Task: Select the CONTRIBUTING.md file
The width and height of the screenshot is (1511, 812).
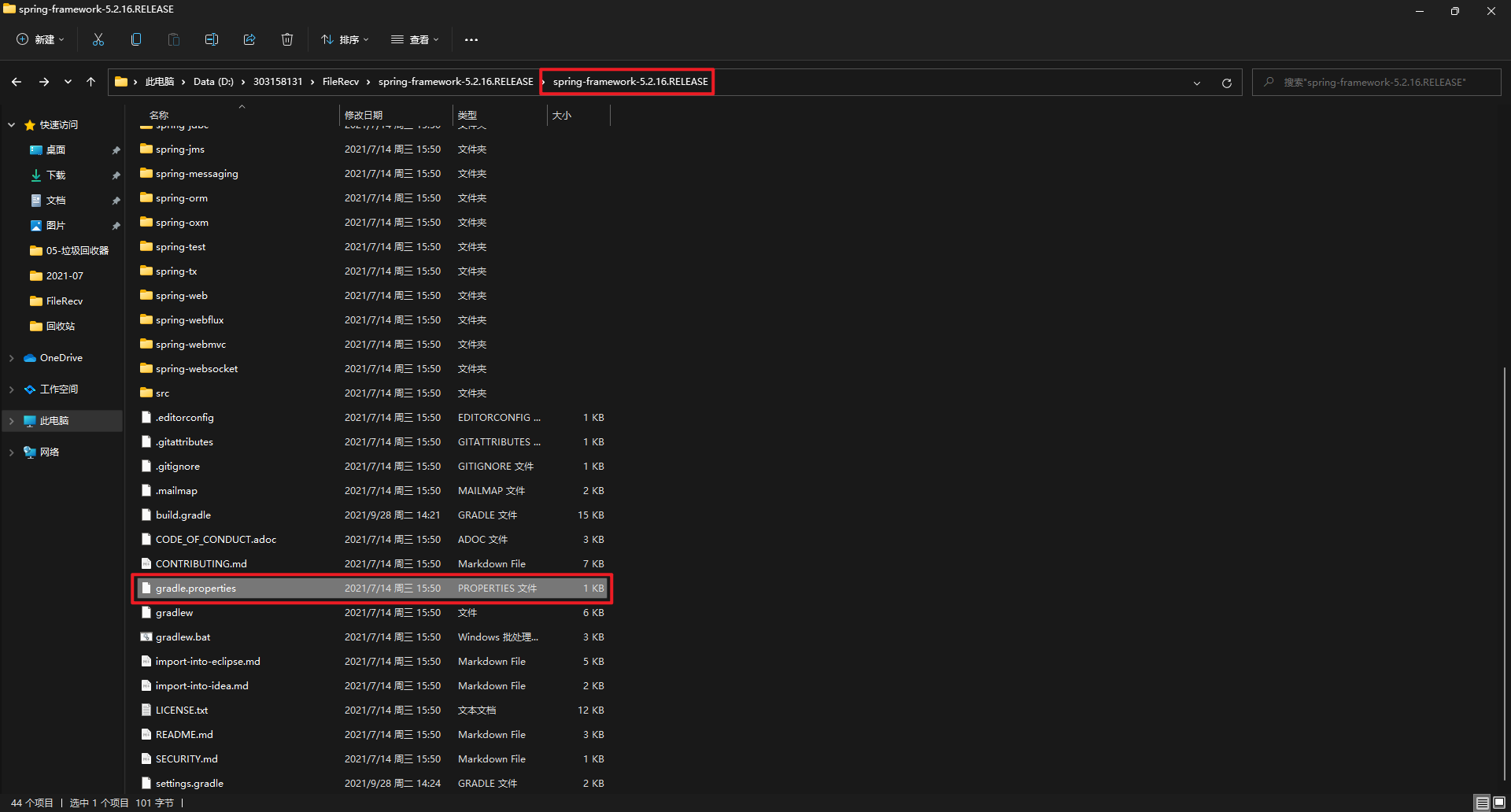Action: [x=372, y=563]
